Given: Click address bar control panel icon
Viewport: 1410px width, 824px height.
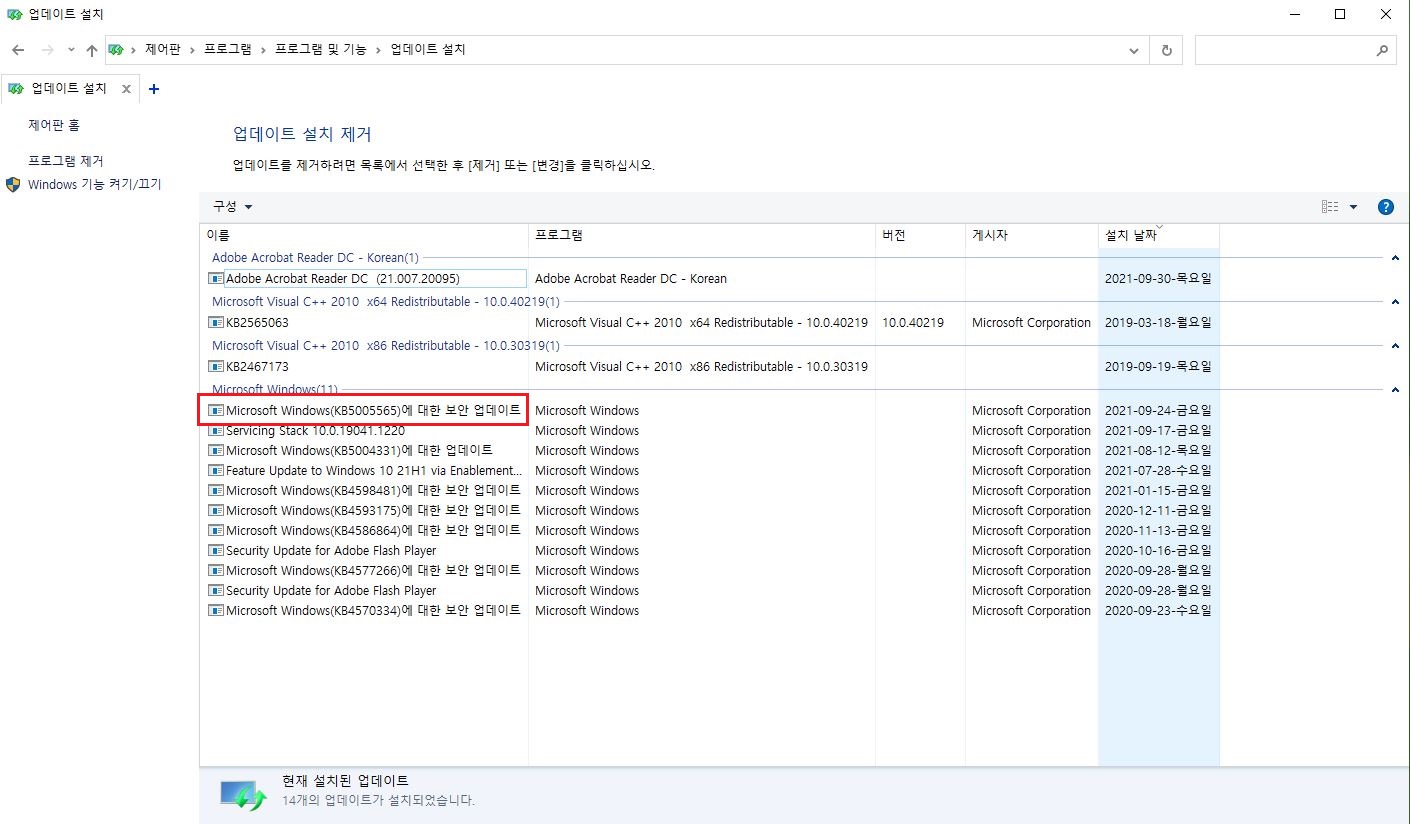Looking at the screenshot, I should pos(116,50).
